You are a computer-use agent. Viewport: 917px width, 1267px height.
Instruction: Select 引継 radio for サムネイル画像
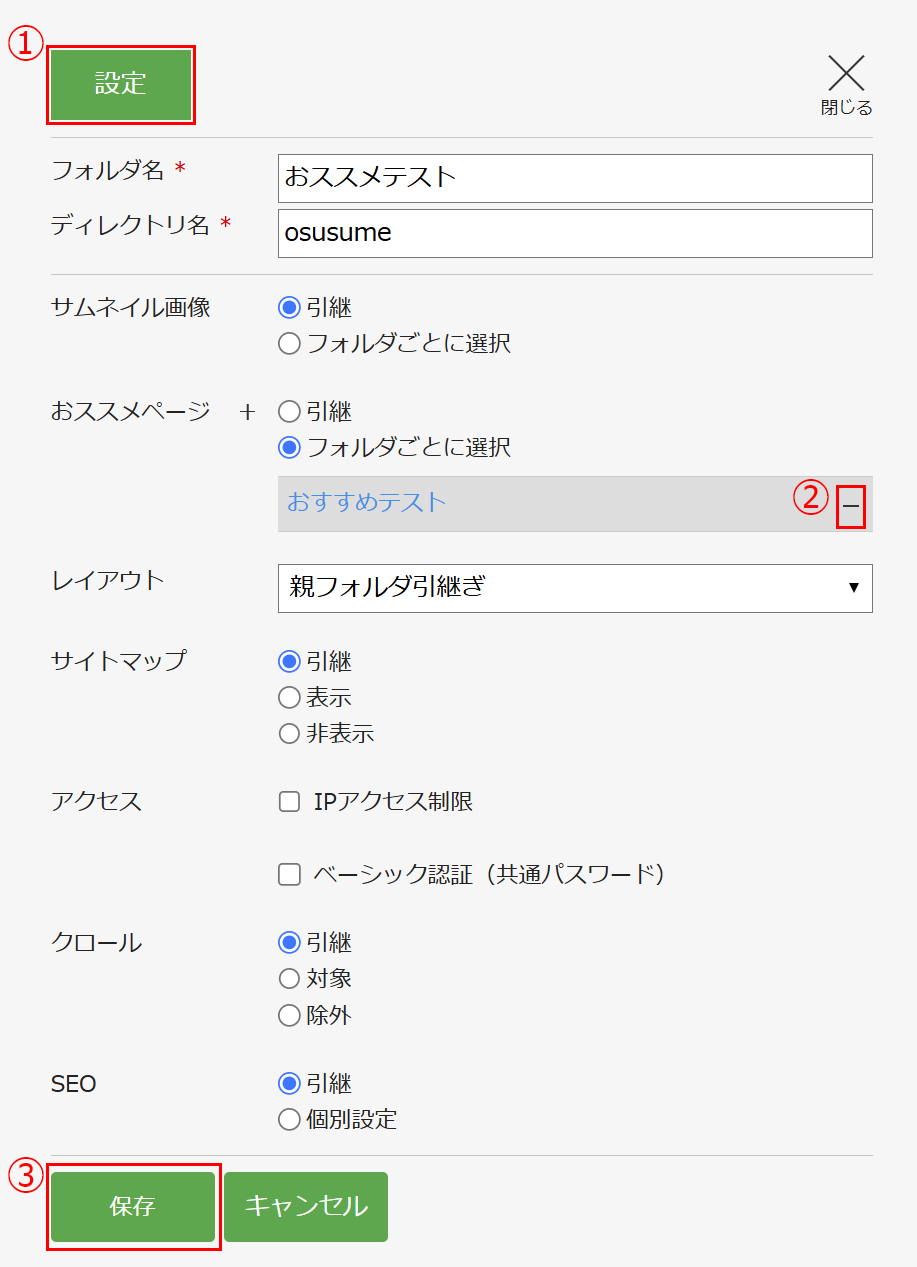pyautogui.click(x=289, y=308)
